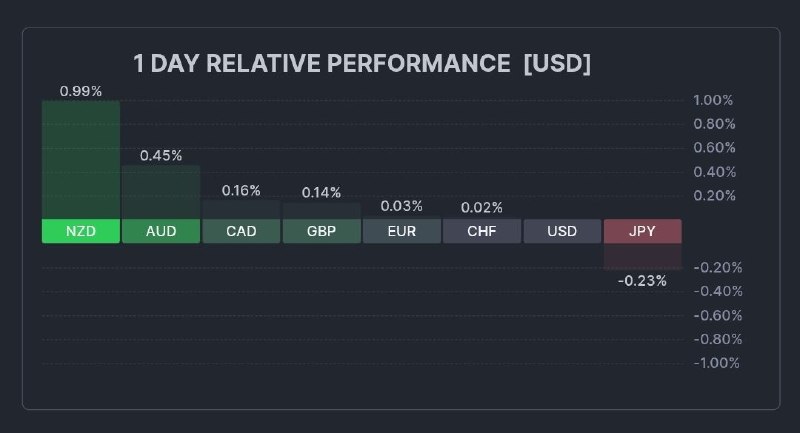This screenshot has width=800, height=433.
Task: Click the EUR currency label
Action: (401, 231)
